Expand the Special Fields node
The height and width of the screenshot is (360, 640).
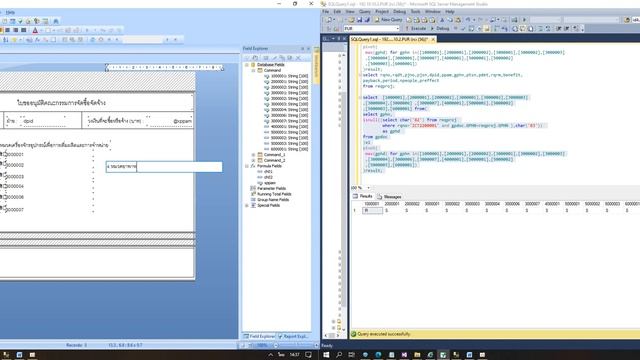point(247,206)
